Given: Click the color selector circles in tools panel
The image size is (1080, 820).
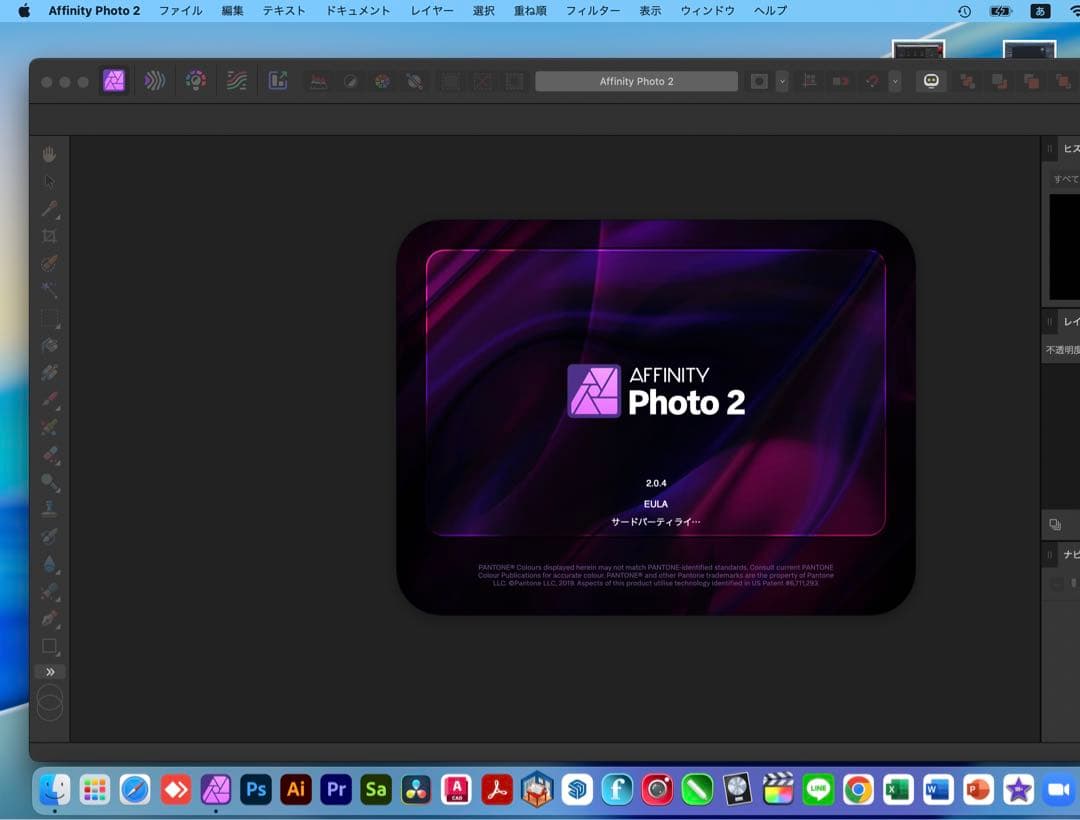Looking at the screenshot, I should [x=49, y=702].
